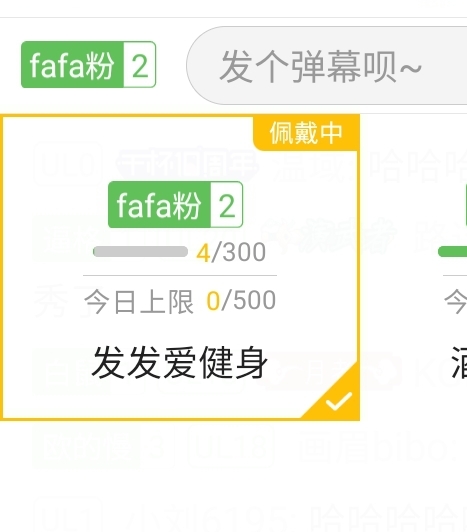Tap right card's partially visible name
The width and height of the screenshot is (467, 532).
click(459, 363)
